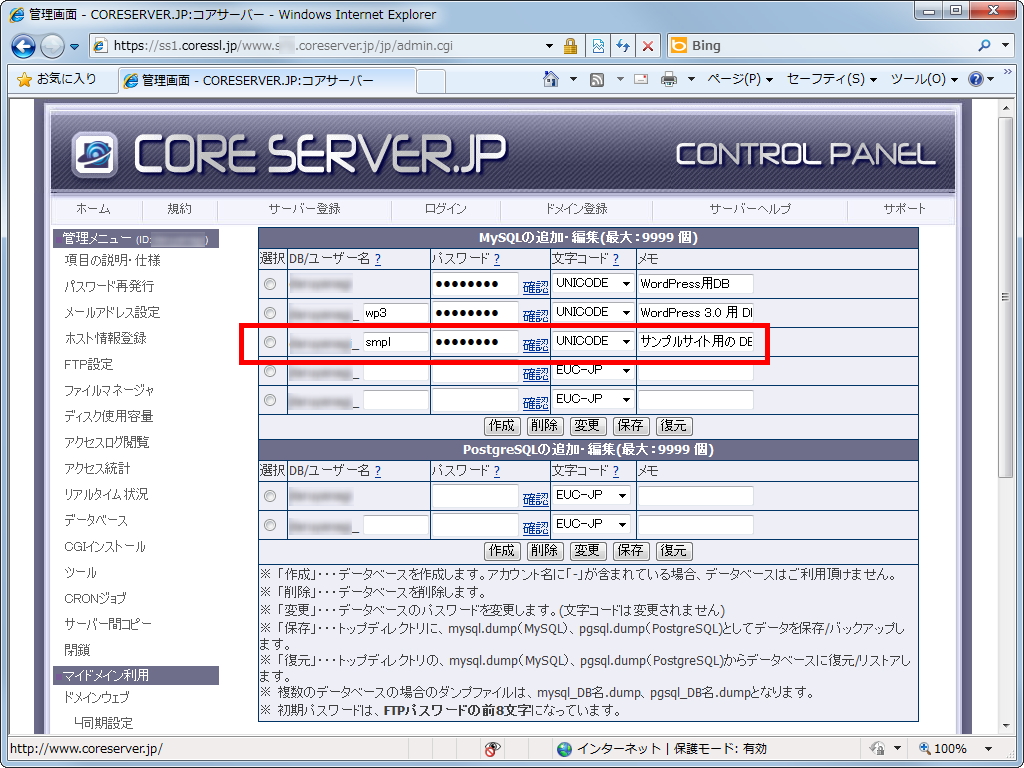Click 確認 link in smpl row
Image resolution: width=1024 pixels, height=768 pixels.
click(536, 345)
